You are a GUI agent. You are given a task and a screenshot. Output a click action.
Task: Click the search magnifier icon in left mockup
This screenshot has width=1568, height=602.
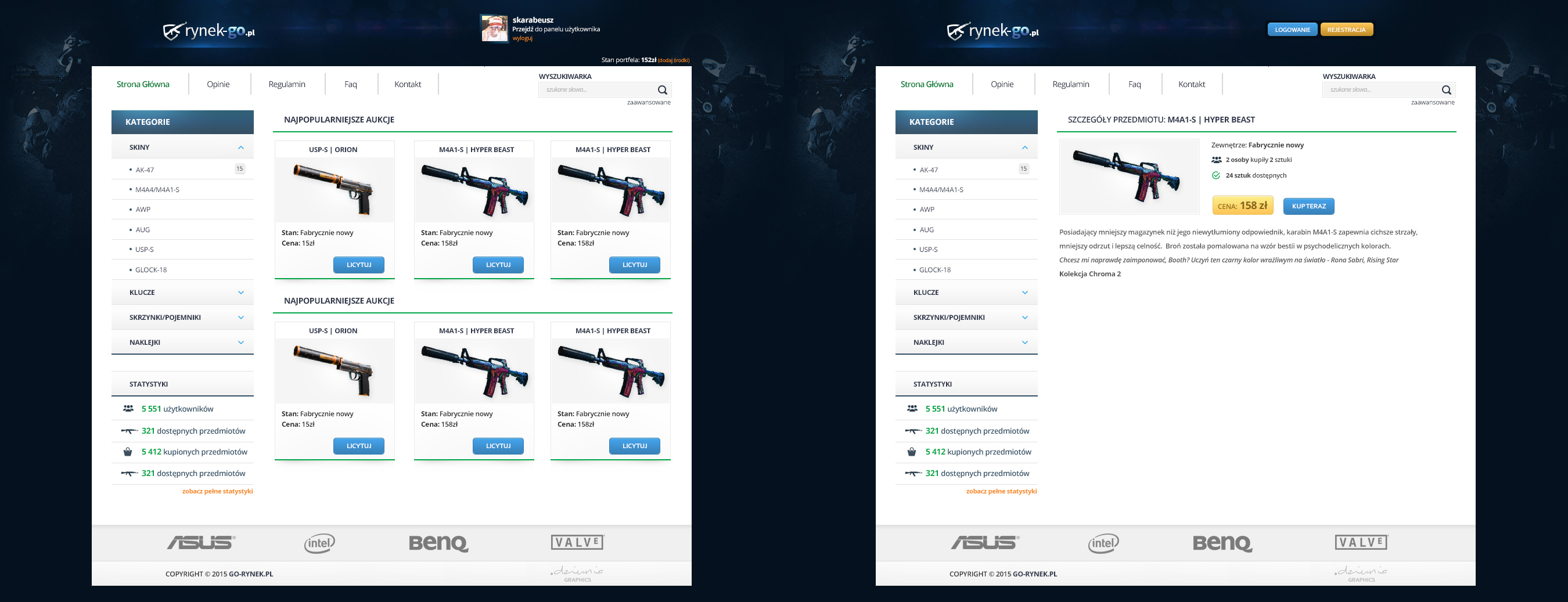click(x=662, y=90)
